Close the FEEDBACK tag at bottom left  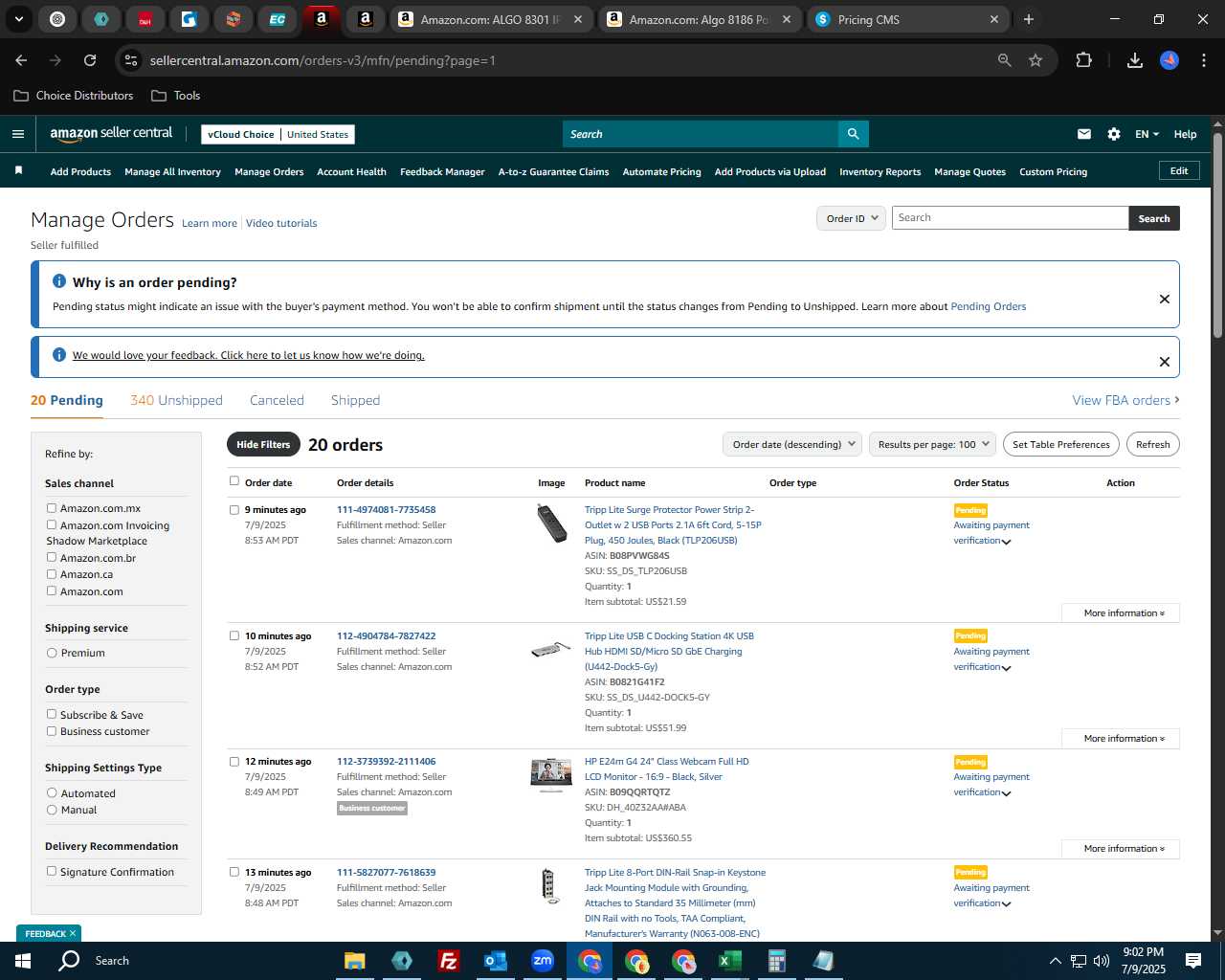(72, 933)
